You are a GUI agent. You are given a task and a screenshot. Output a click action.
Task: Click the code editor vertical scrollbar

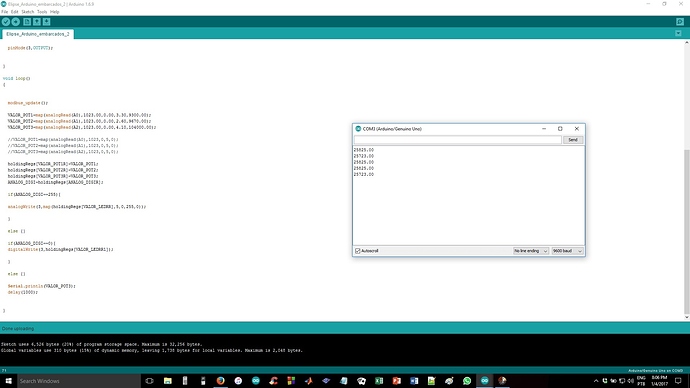(686, 233)
